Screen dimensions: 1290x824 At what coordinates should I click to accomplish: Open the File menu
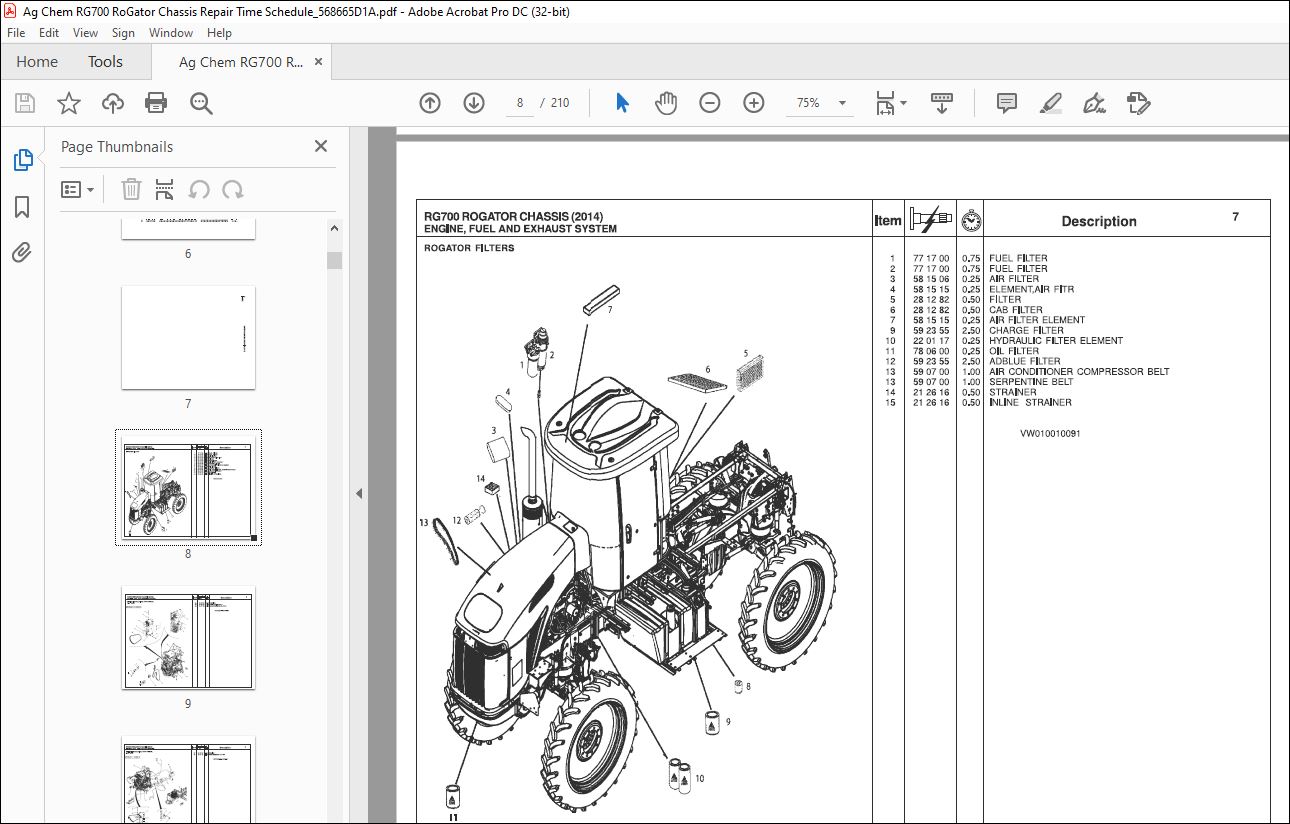[x=16, y=33]
